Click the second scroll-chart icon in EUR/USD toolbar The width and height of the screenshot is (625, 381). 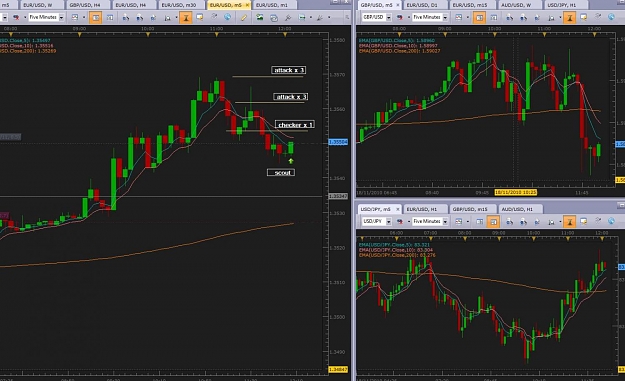coord(140,17)
